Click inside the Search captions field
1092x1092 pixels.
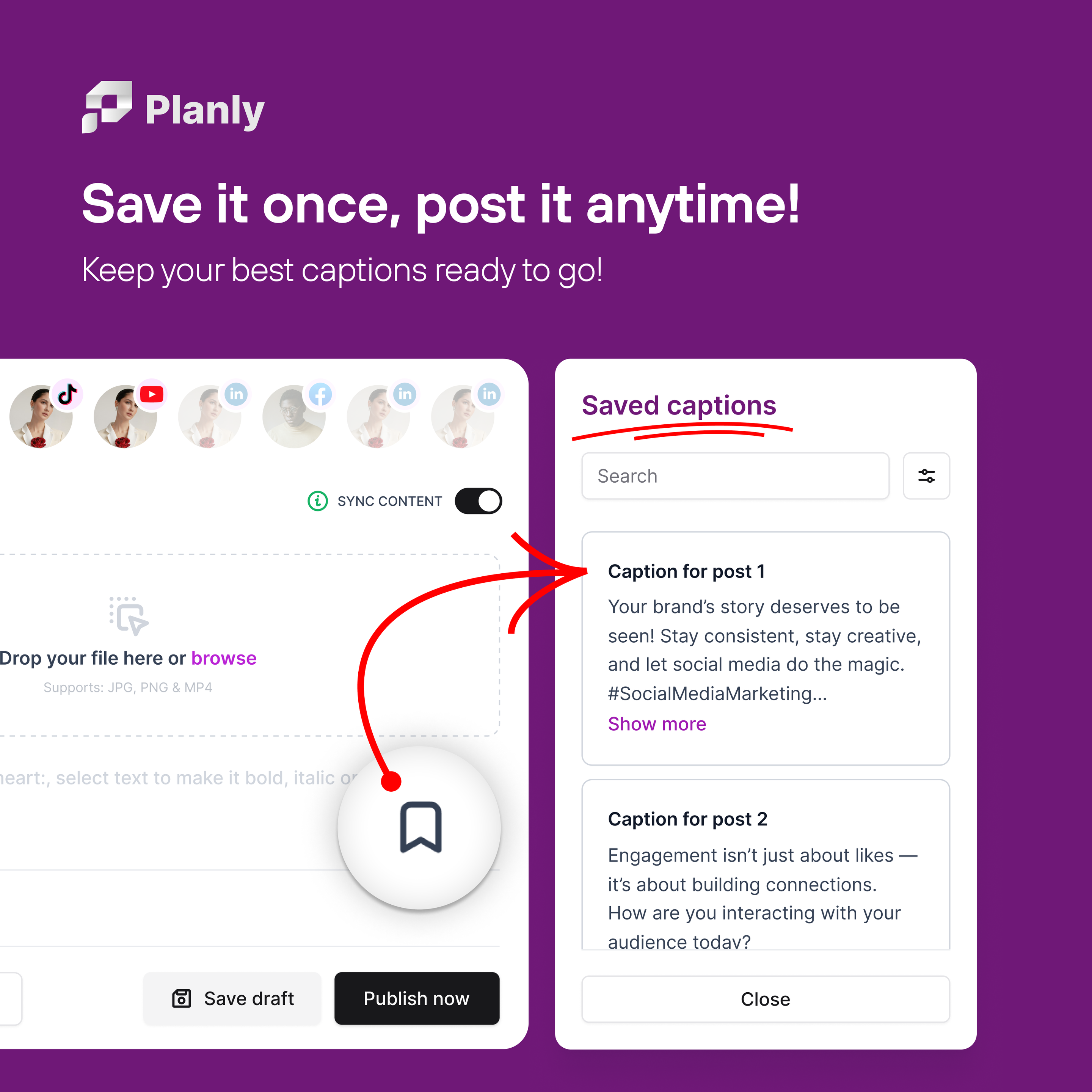(735, 476)
